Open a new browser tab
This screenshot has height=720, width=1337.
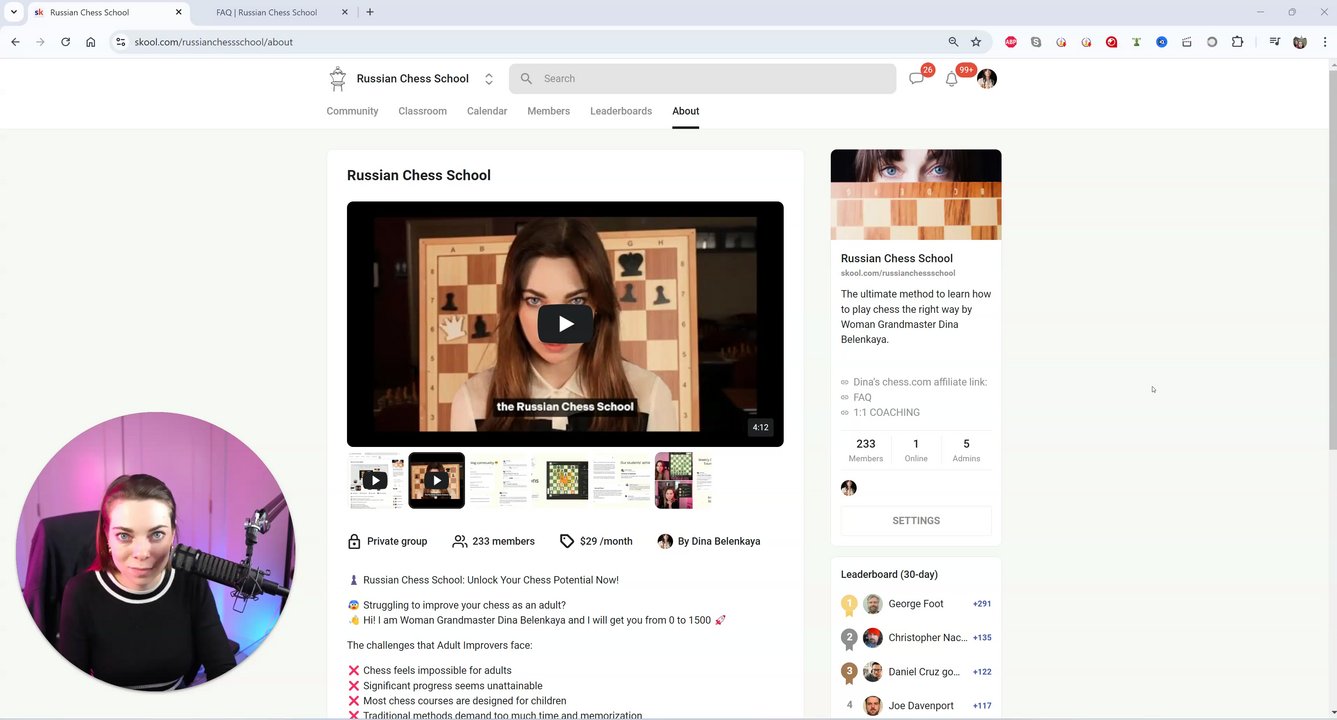[x=370, y=12]
